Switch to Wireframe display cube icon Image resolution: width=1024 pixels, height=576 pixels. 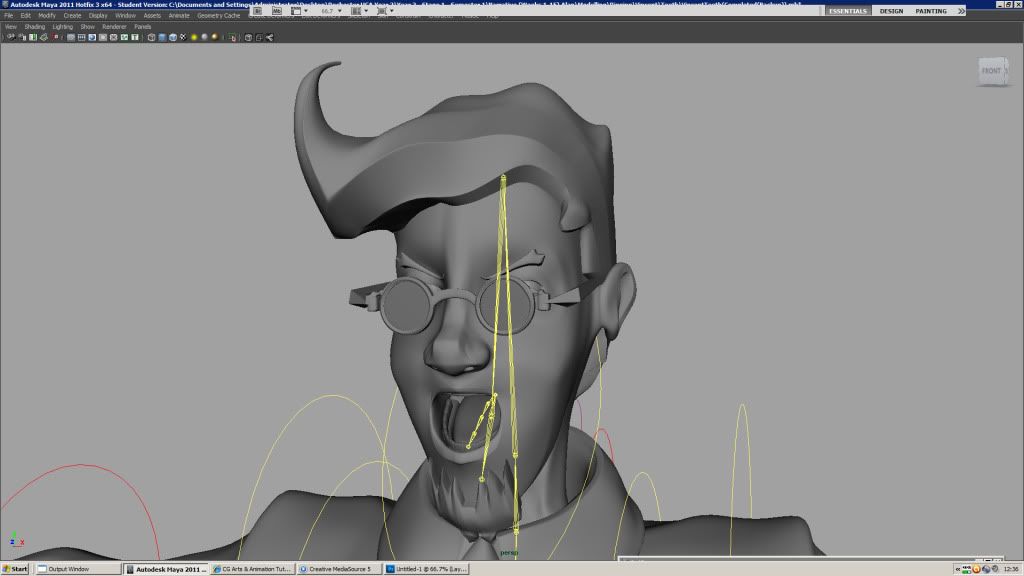[x=152, y=37]
